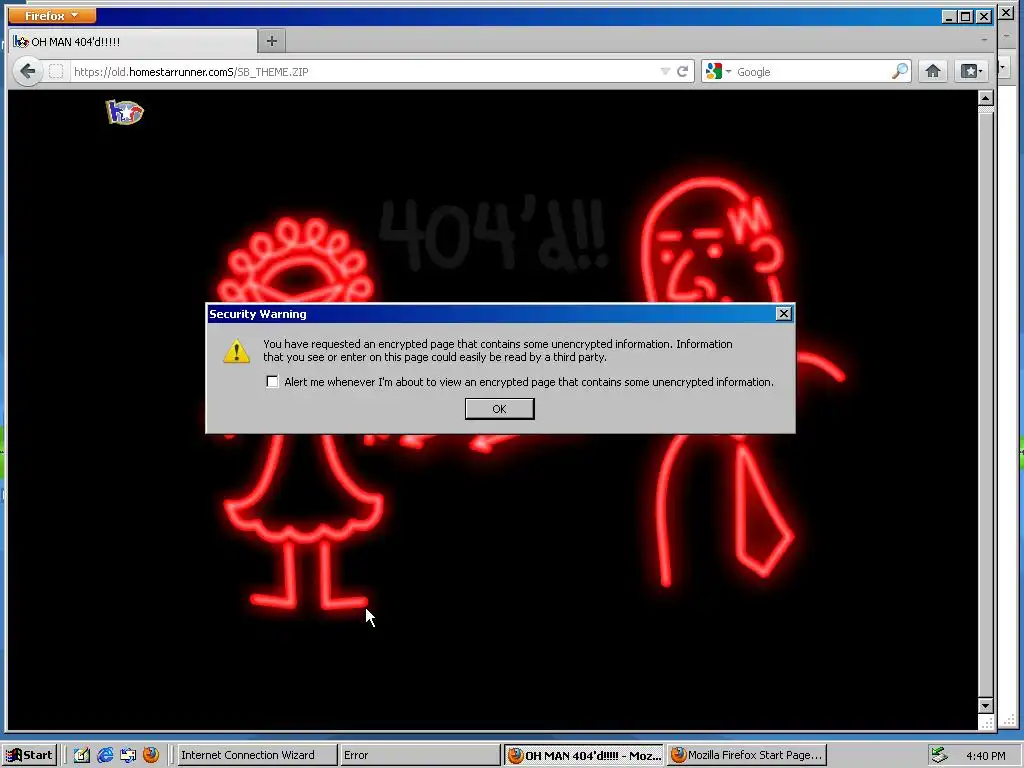Switch to the Error taskbar button

tap(420, 755)
